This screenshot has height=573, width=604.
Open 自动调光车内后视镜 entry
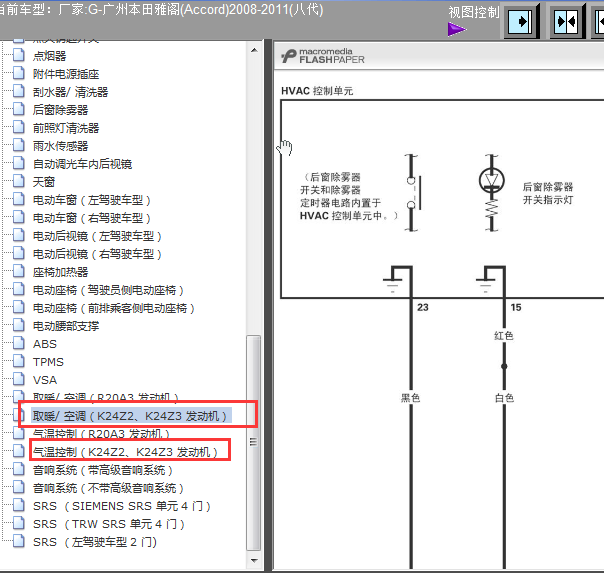82,164
